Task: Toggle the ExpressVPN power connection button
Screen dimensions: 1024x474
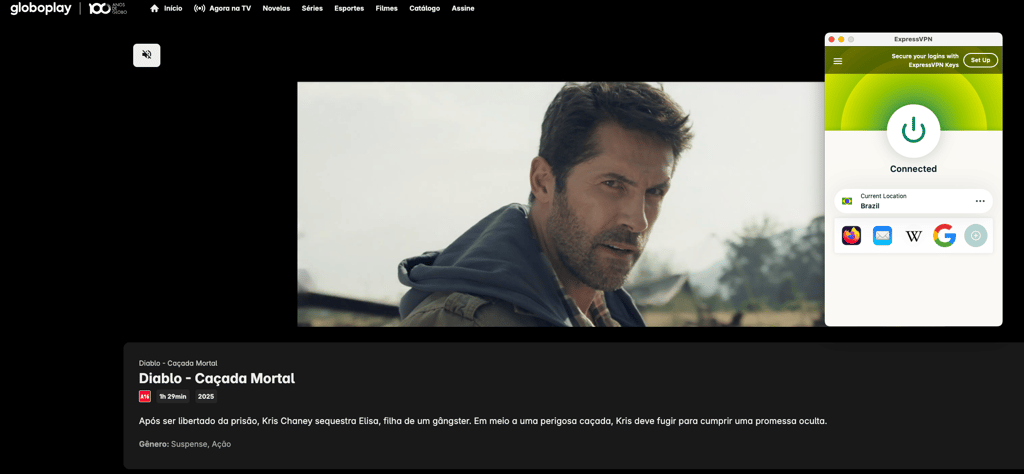Action: [913, 131]
